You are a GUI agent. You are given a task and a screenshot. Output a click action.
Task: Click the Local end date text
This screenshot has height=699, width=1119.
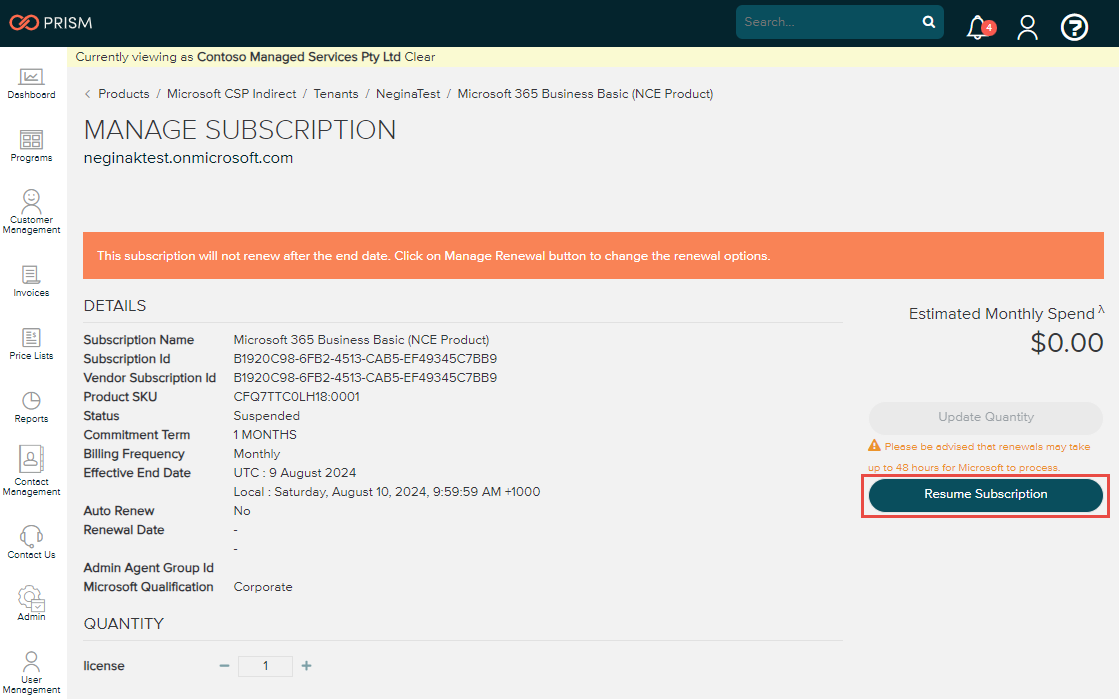coord(387,492)
